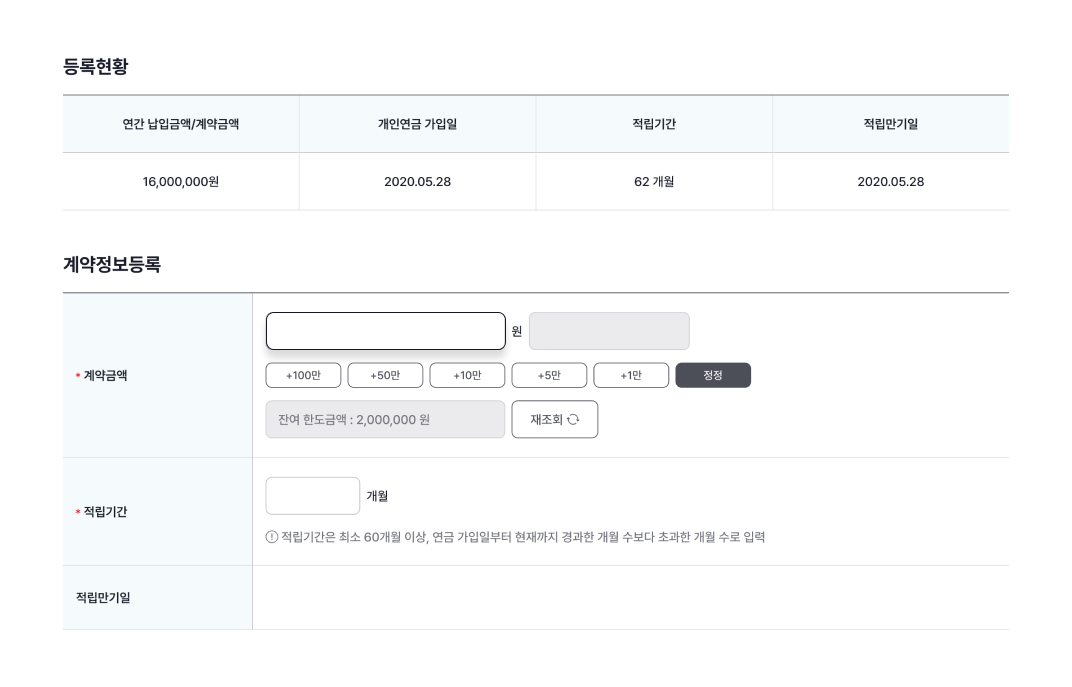The image size is (1072, 687).
Task: Click the +50만 button
Action: 385,375
